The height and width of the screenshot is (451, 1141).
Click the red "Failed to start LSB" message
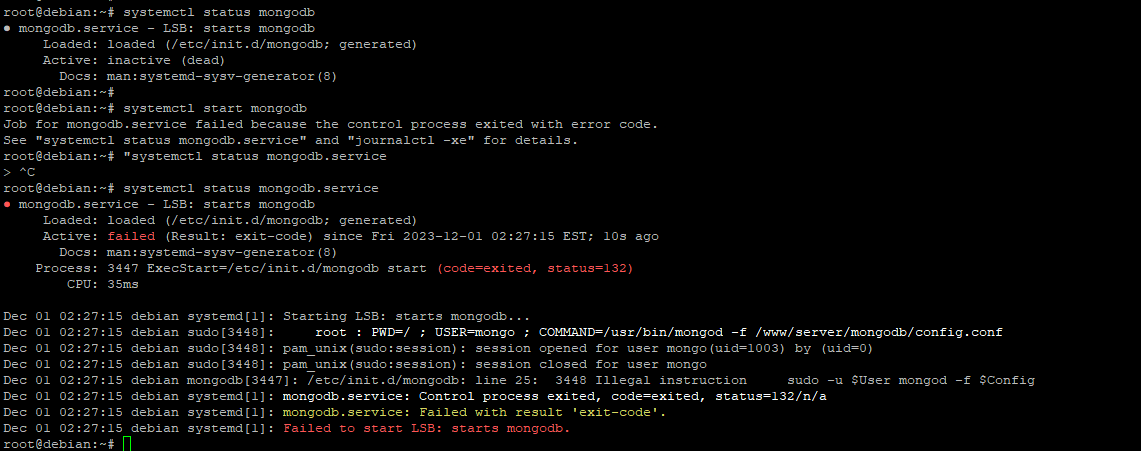coord(426,428)
